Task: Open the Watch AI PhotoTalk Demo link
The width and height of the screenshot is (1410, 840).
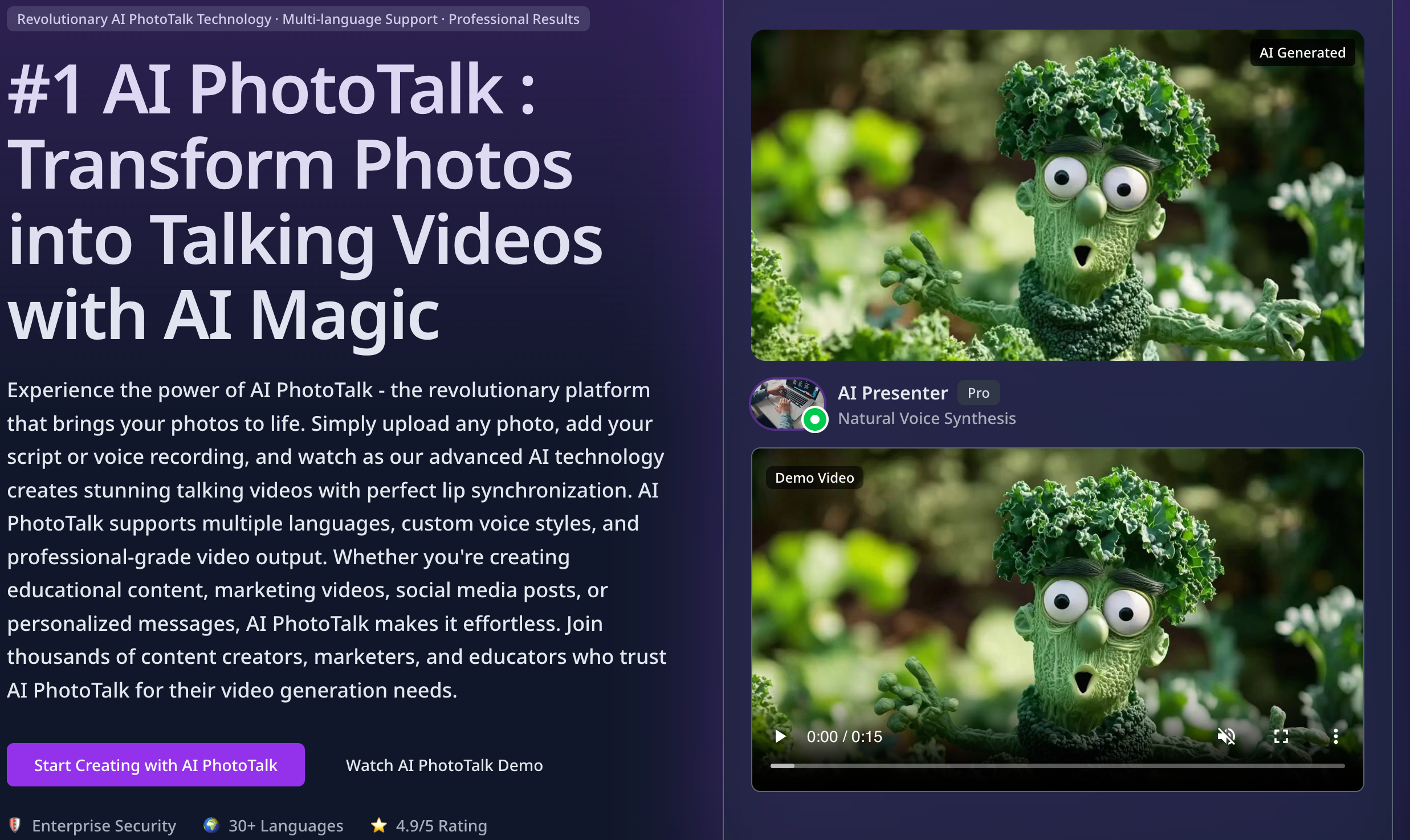Action: [x=444, y=765]
